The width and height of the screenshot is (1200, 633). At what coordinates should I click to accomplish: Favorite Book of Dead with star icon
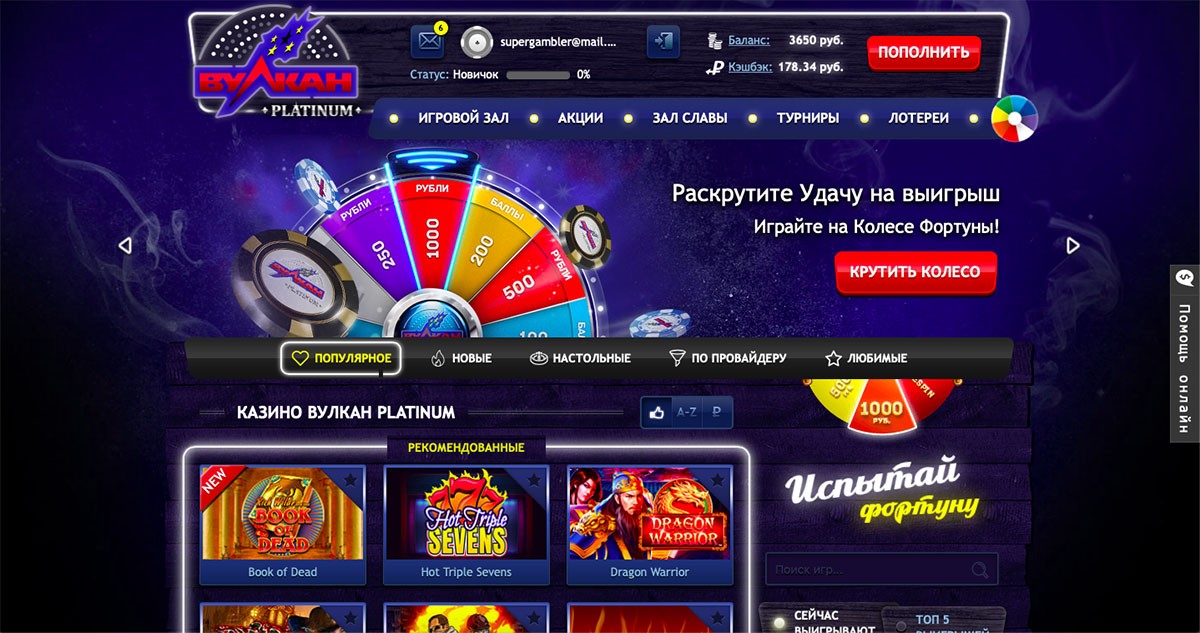point(351,480)
